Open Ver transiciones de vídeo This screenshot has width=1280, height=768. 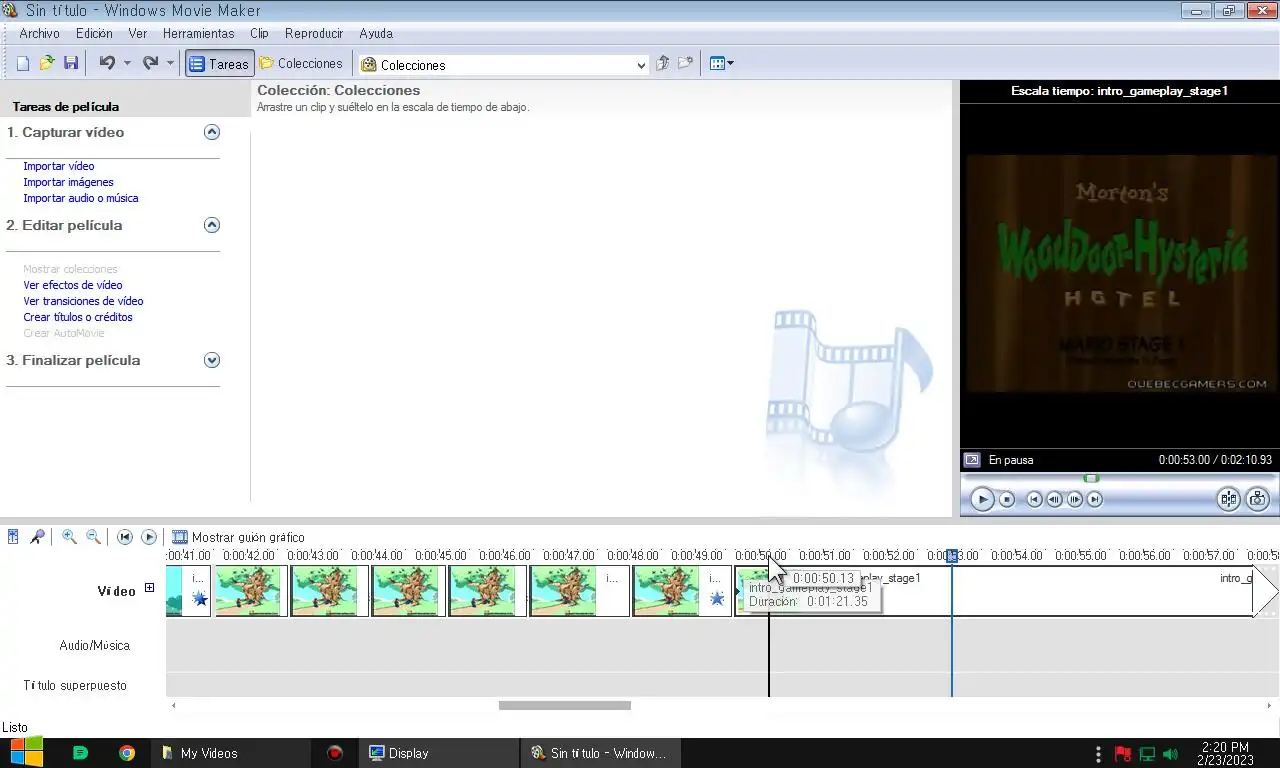[x=83, y=301]
